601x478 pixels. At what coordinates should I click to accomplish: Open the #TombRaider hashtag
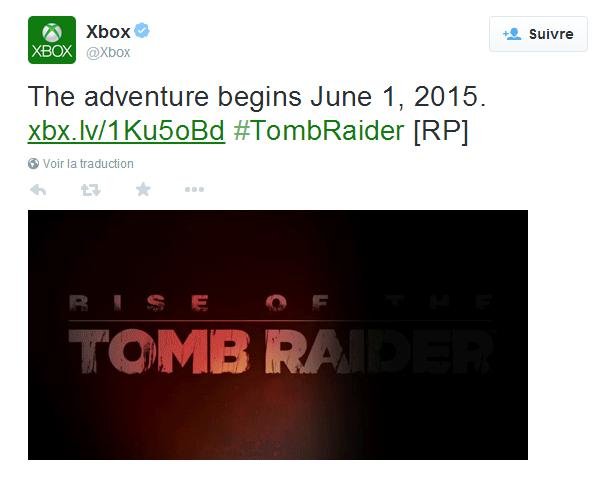(x=319, y=131)
